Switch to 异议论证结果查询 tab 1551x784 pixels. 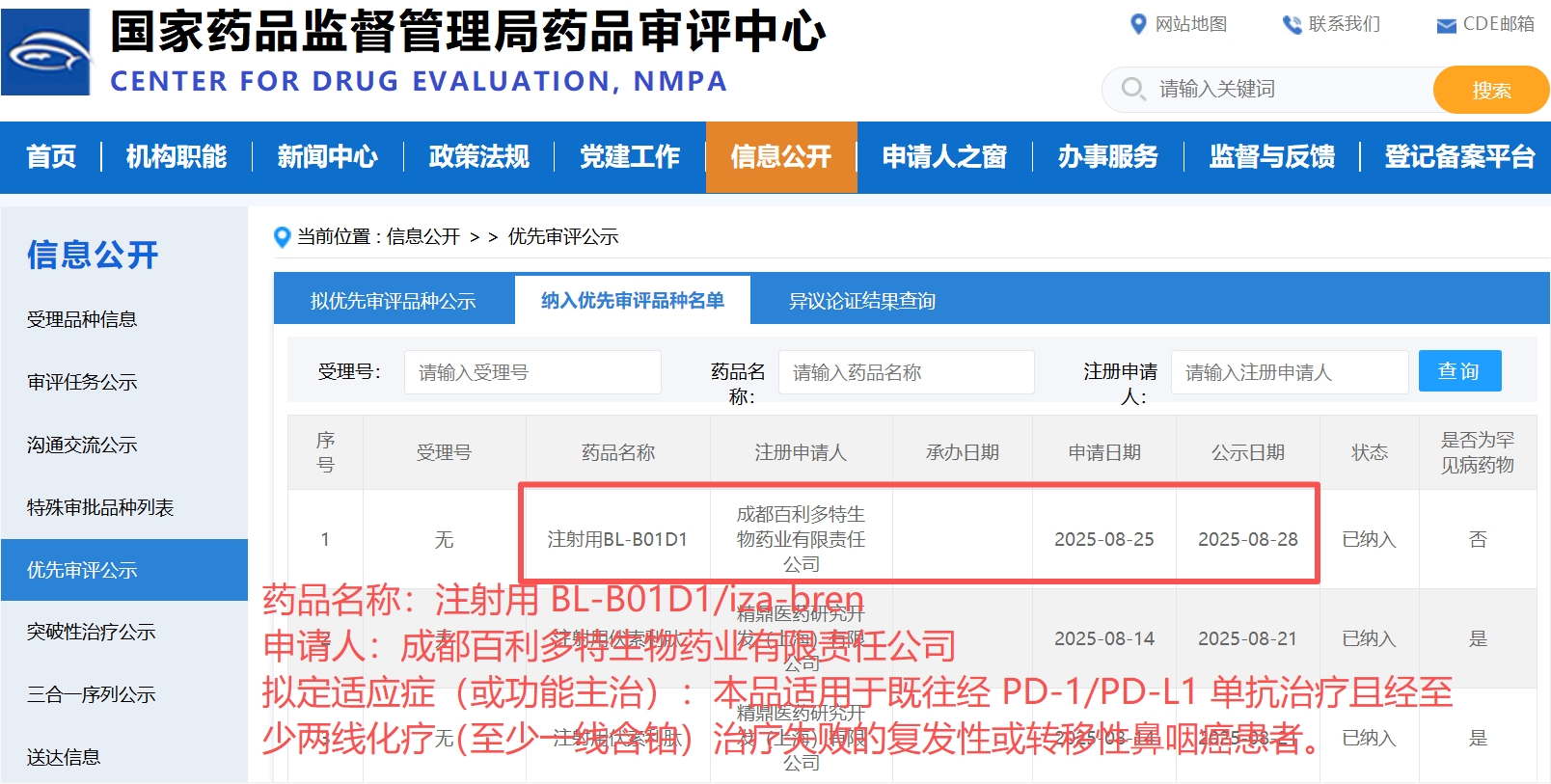click(x=862, y=301)
